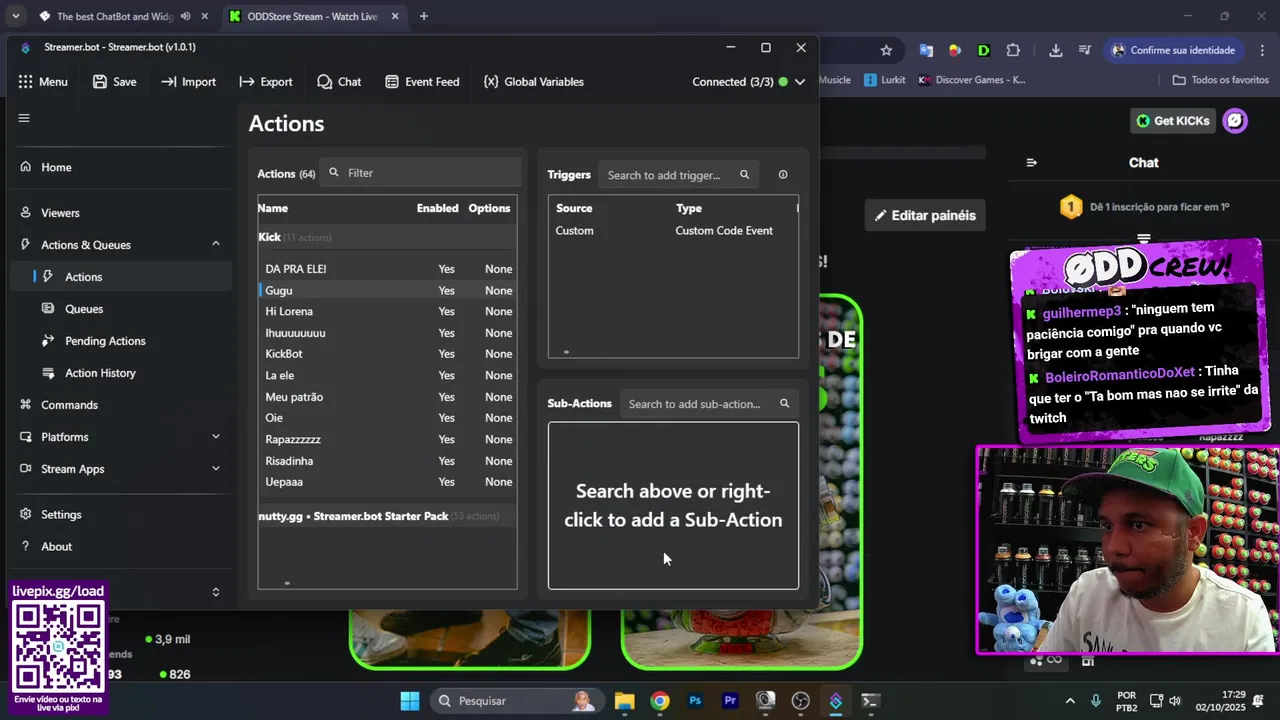This screenshot has width=1280, height=720.
Task: Click Import in the toolbar
Action: click(188, 82)
